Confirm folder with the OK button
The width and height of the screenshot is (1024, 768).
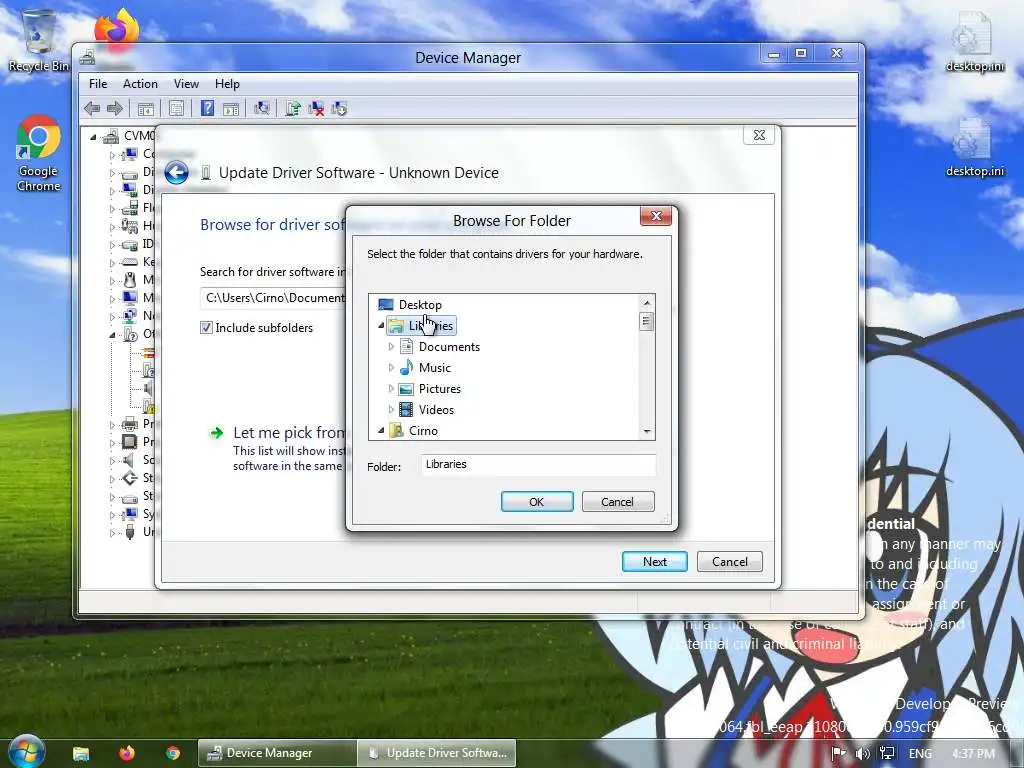click(537, 502)
